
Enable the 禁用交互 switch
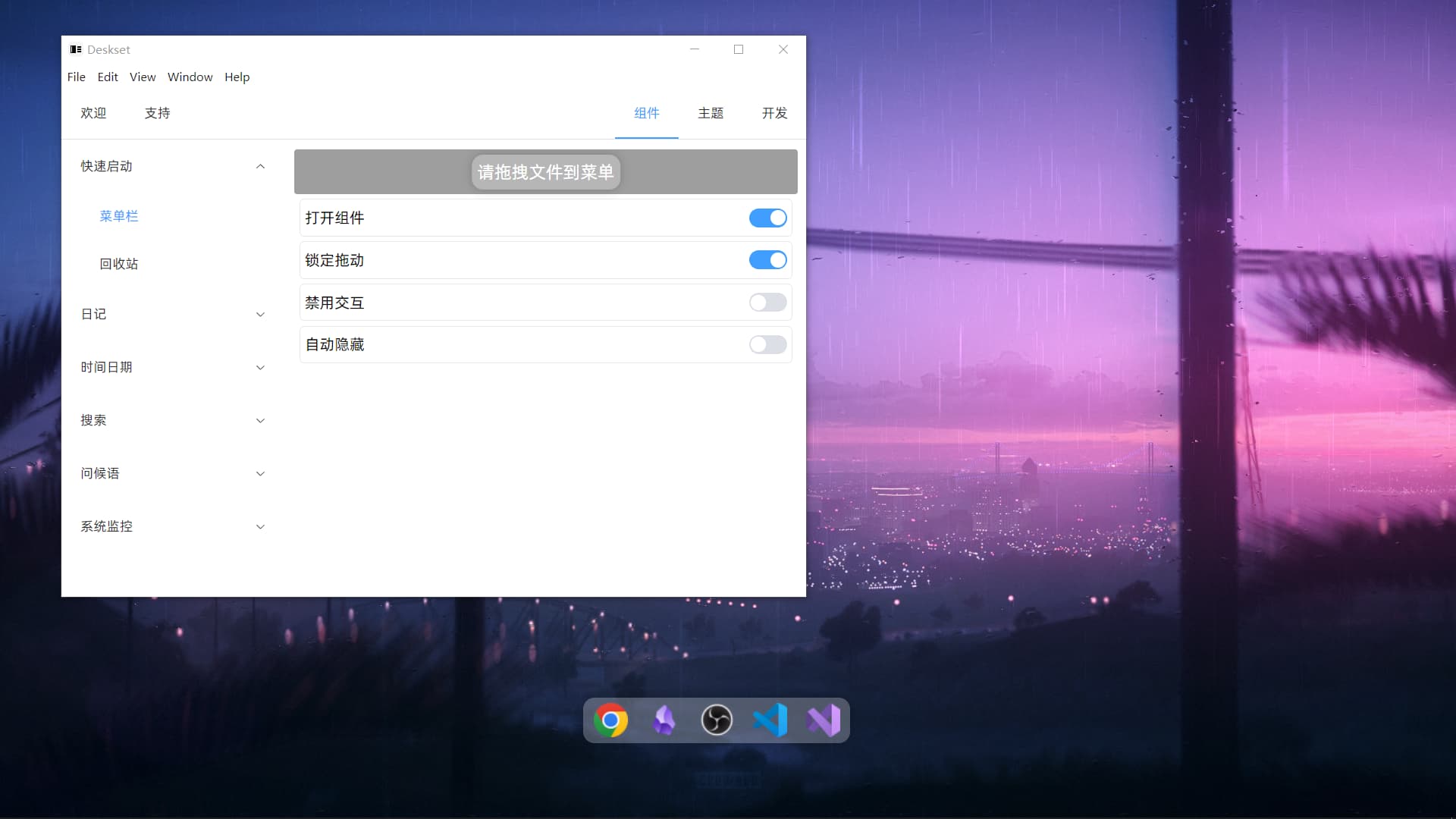coord(768,303)
